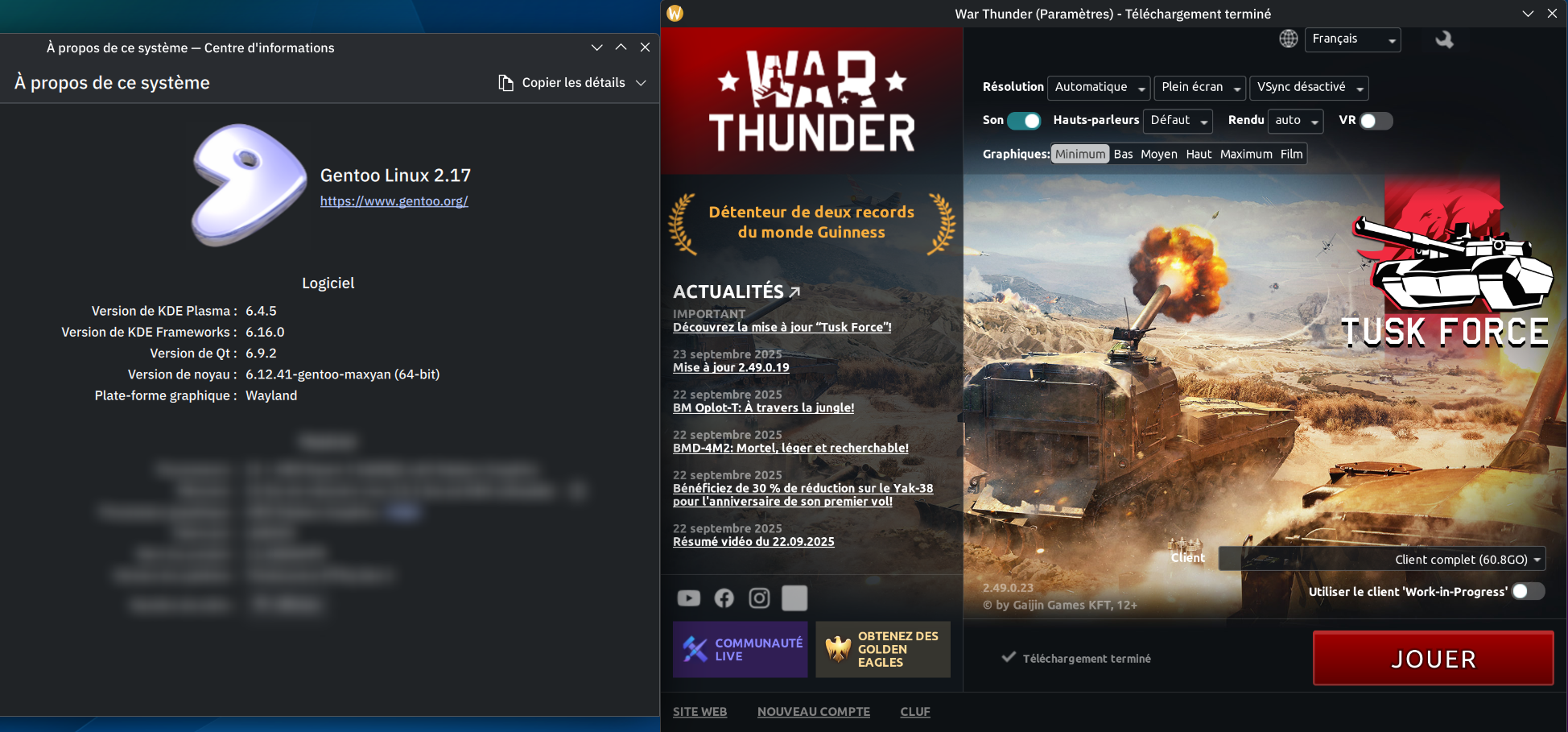Open the Instagram social link

[759, 598]
